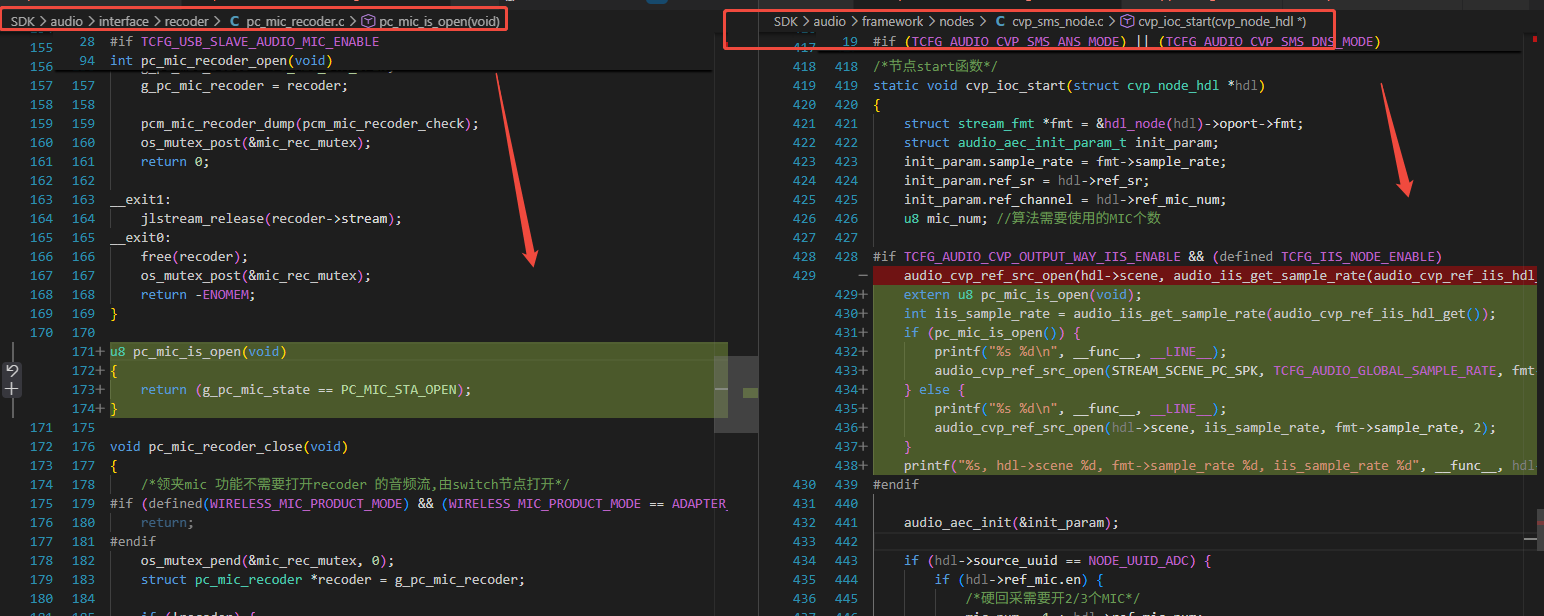Click the line 'if (hdl->source_uuid == NODE_UUID_ADC) {'
Screen dimensions: 1544x616
coord(1058,560)
